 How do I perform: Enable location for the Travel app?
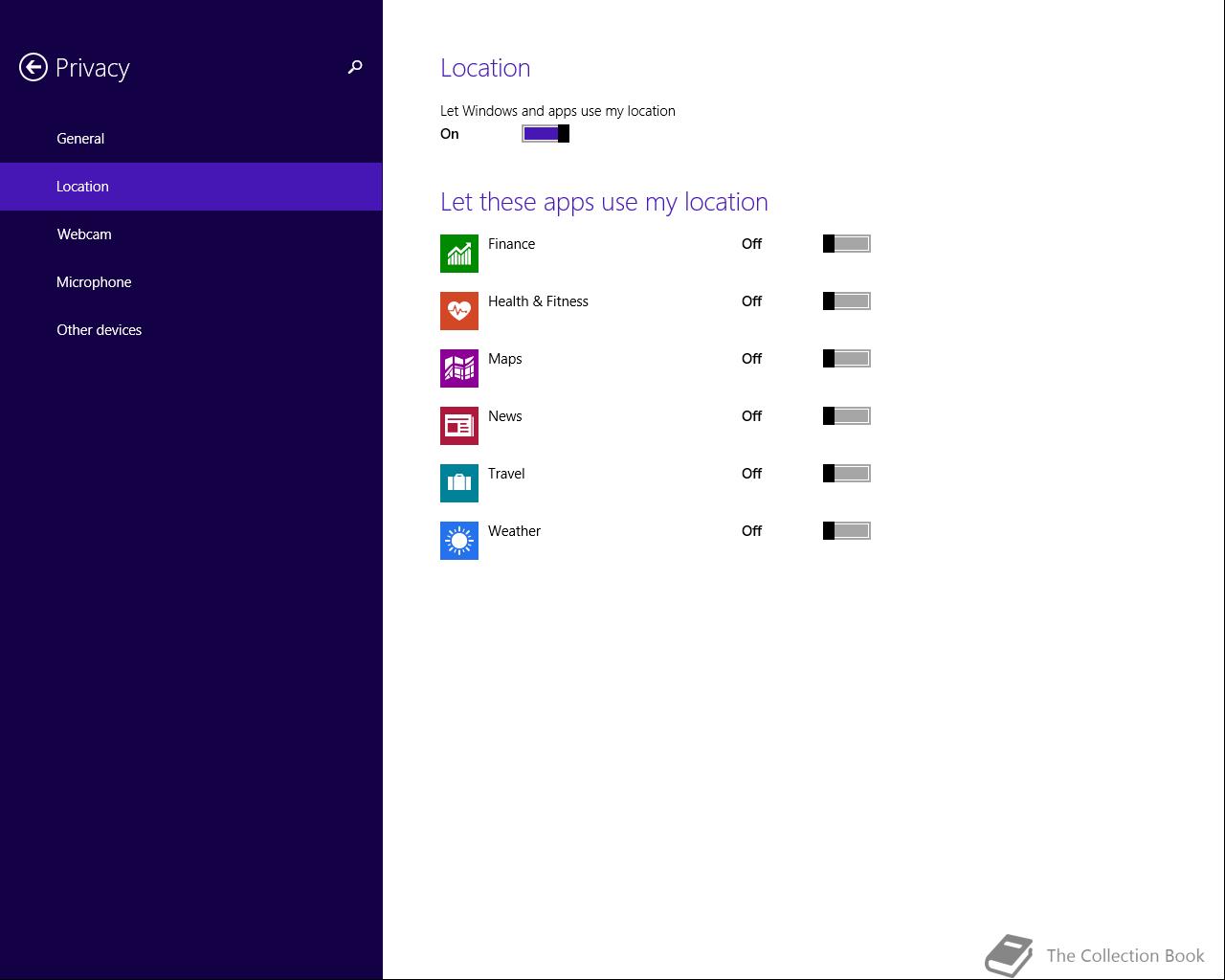(847, 474)
